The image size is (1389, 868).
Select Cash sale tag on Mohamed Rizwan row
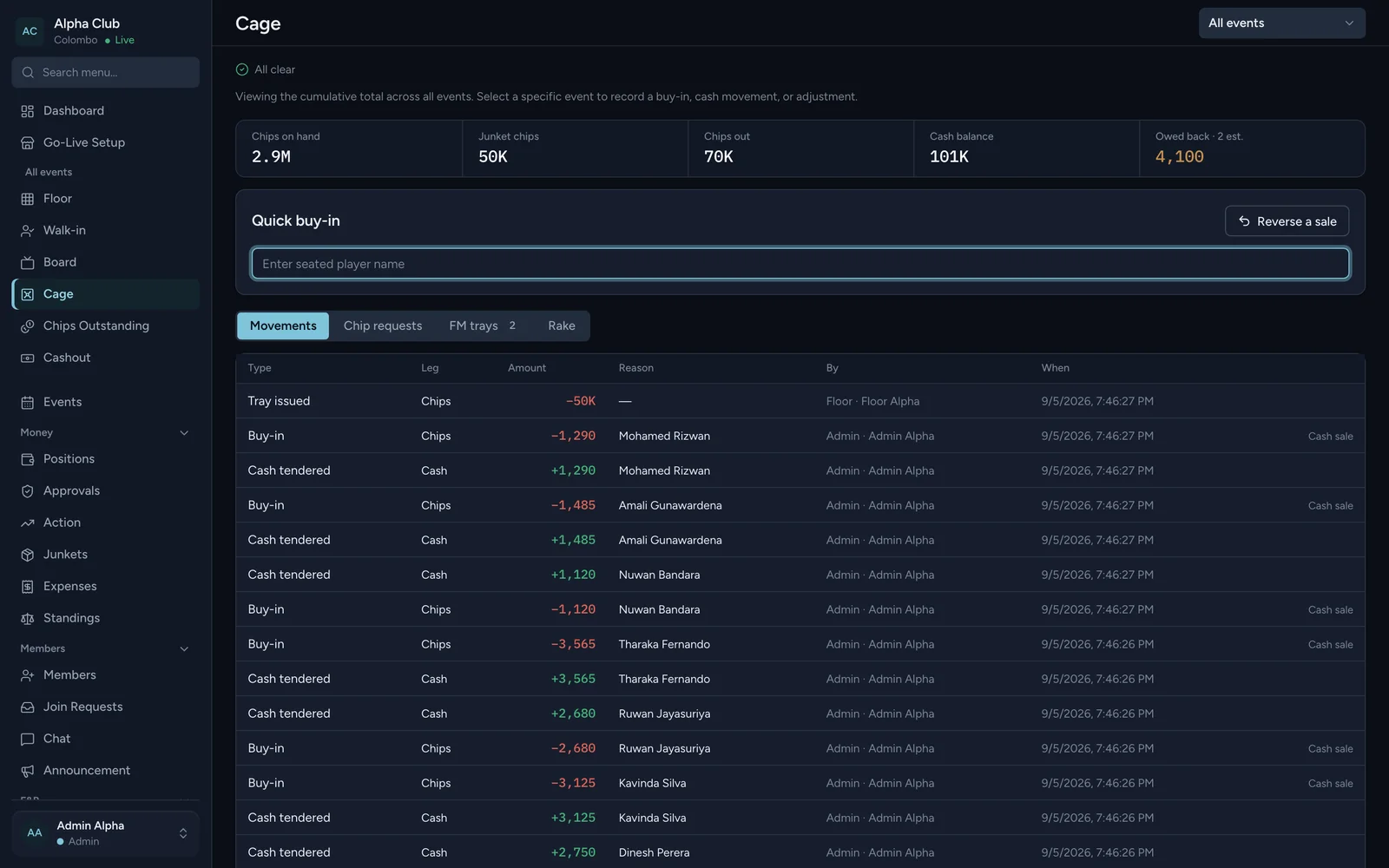coord(1330,437)
